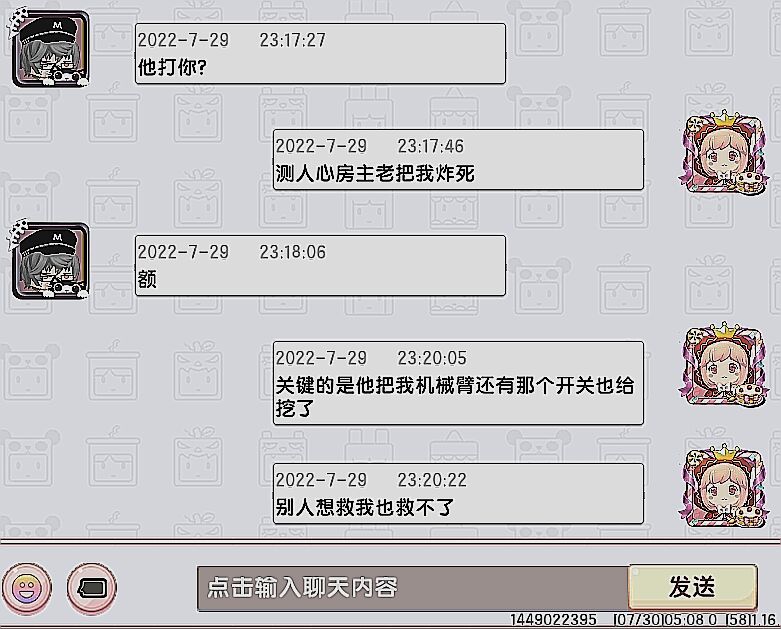Open black-cap avatar beside 他打你? message
The height and width of the screenshot is (629, 781).
(x=50, y=49)
